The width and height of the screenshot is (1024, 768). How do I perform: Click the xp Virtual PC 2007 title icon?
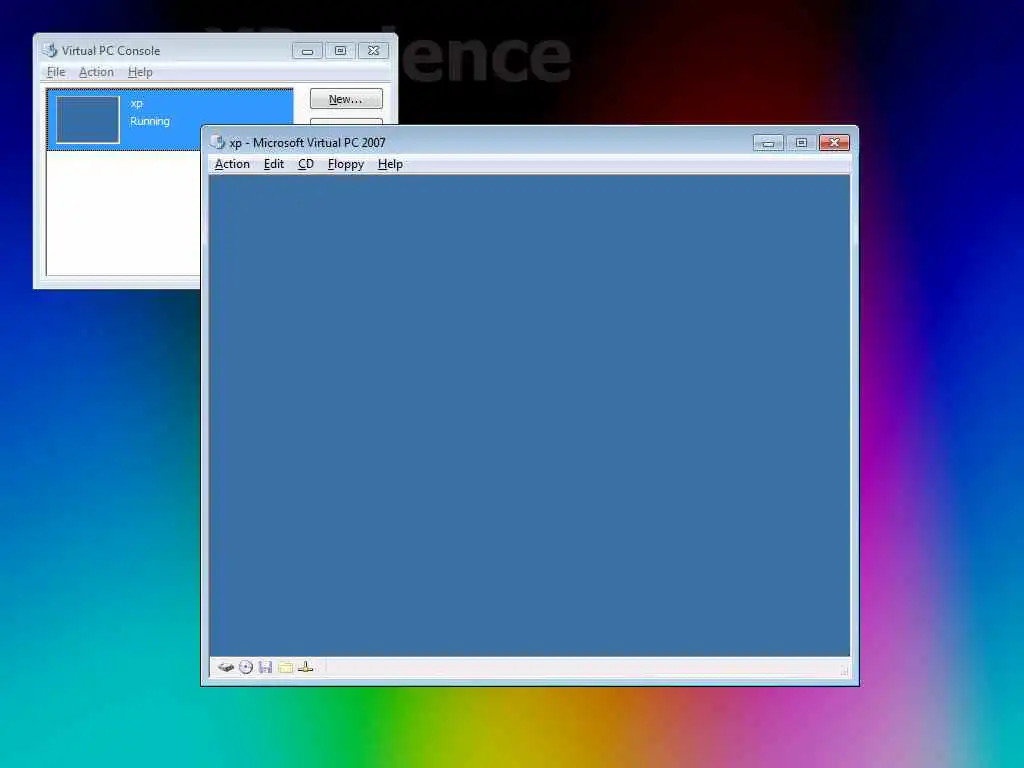[x=217, y=142]
